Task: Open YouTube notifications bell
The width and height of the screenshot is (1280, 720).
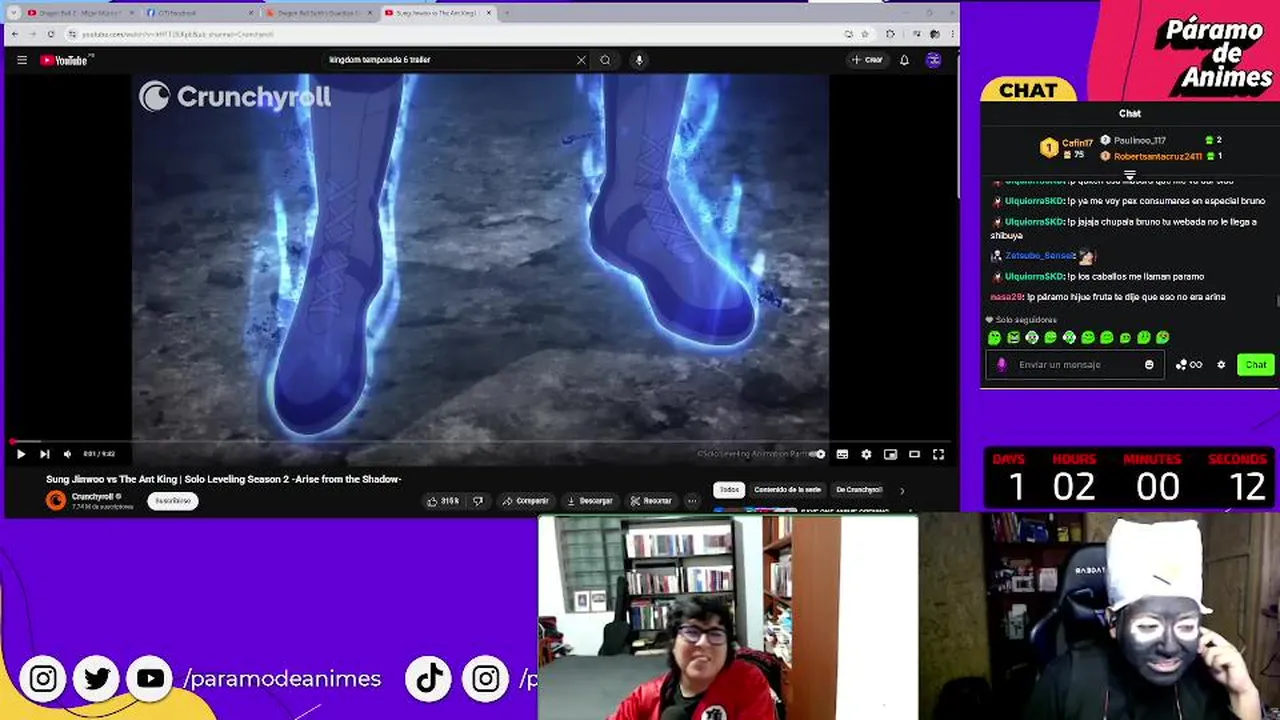Action: [904, 60]
